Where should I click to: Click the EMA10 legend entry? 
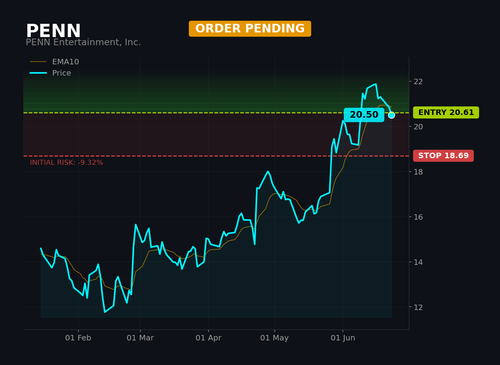(55, 62)
